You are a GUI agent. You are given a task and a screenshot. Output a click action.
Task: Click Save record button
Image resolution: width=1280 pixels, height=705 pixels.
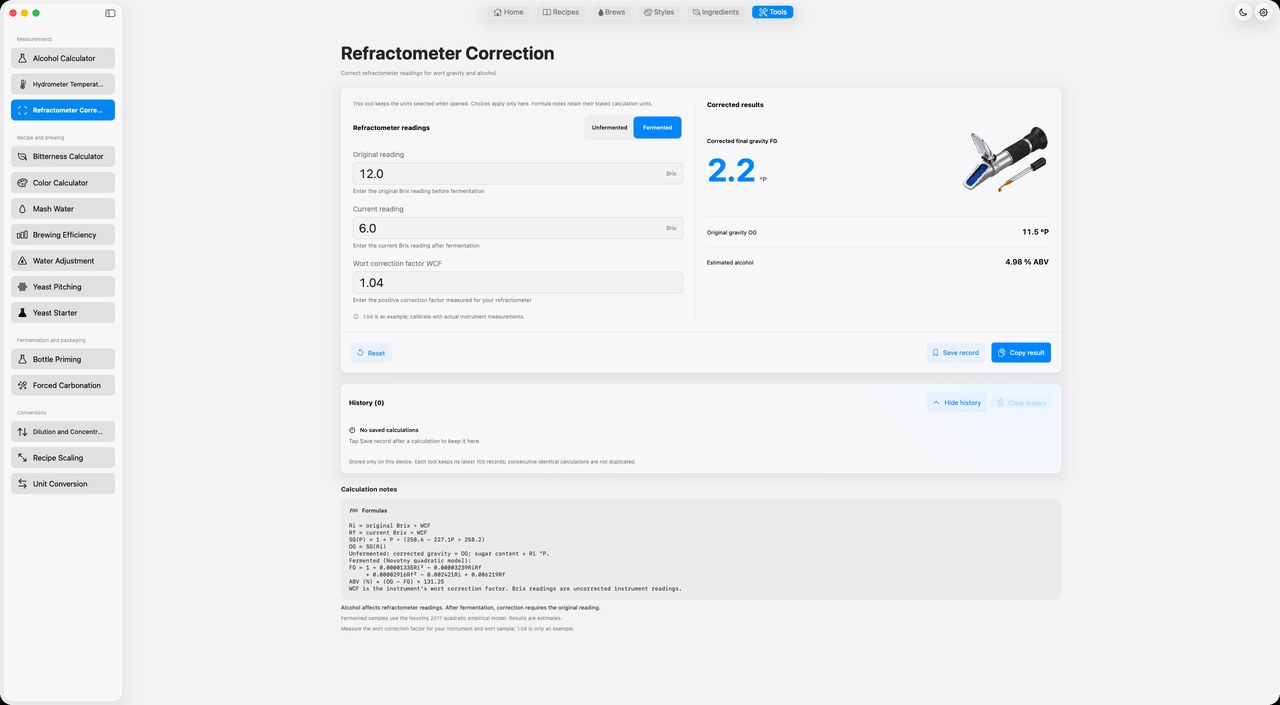[x=955, y=352]
